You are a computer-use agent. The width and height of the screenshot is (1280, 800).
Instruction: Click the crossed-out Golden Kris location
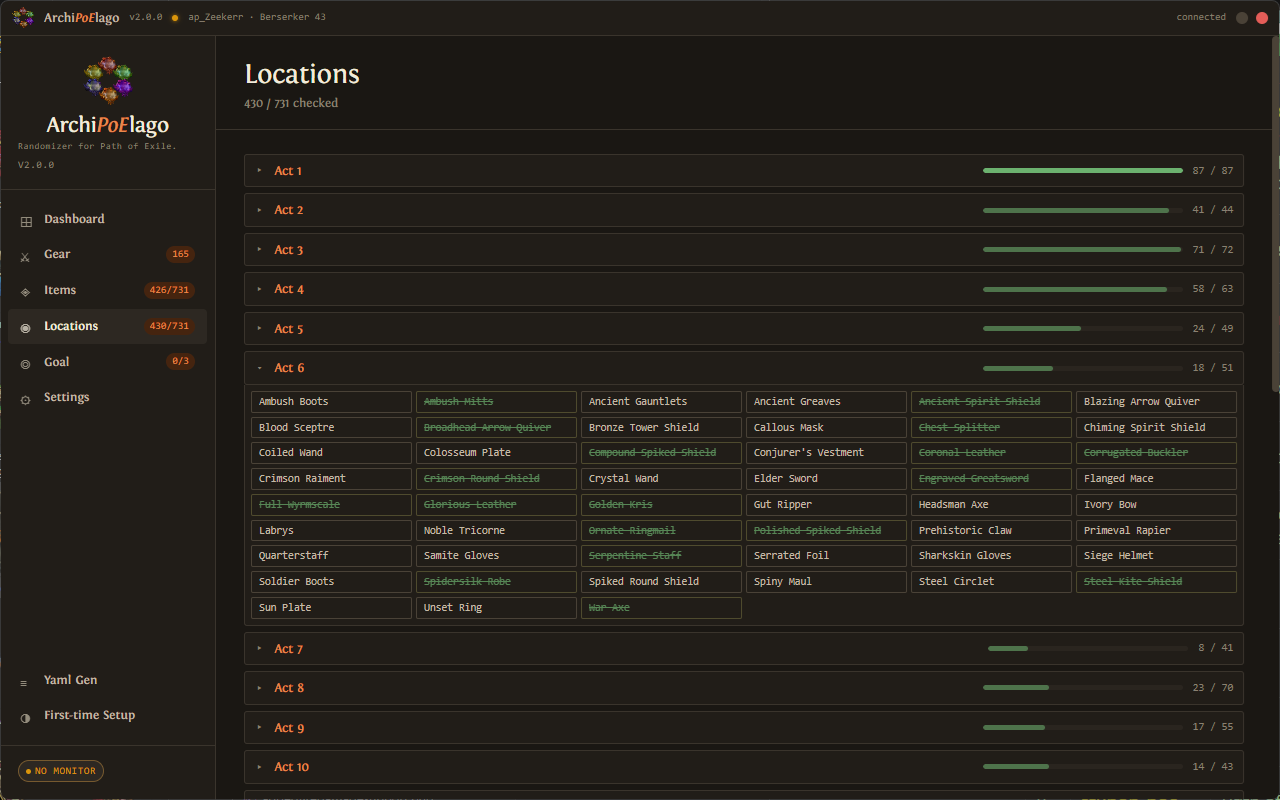click(x=661, y=505)
